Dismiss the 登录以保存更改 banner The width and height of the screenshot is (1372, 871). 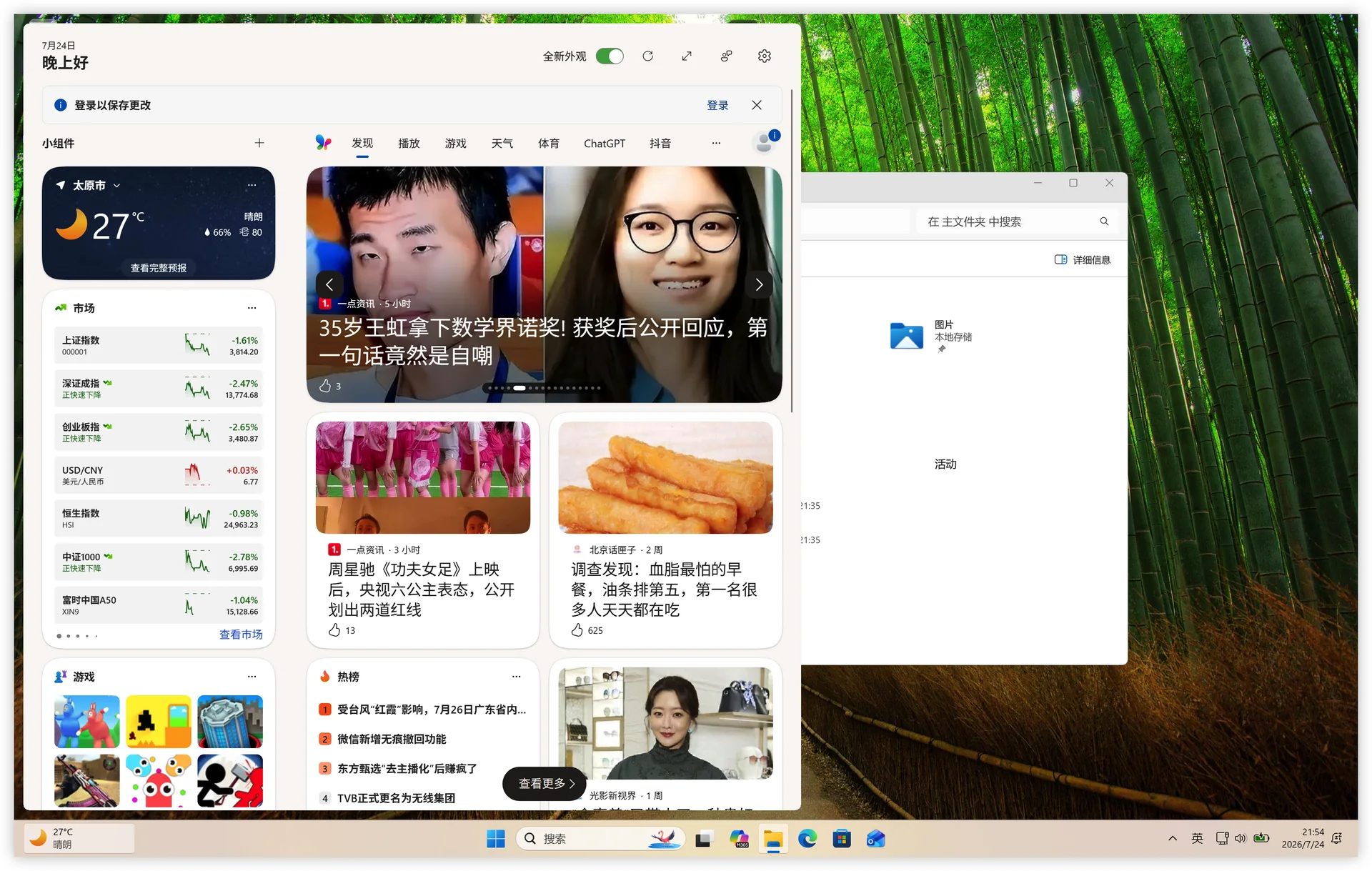tap(757, 105)
